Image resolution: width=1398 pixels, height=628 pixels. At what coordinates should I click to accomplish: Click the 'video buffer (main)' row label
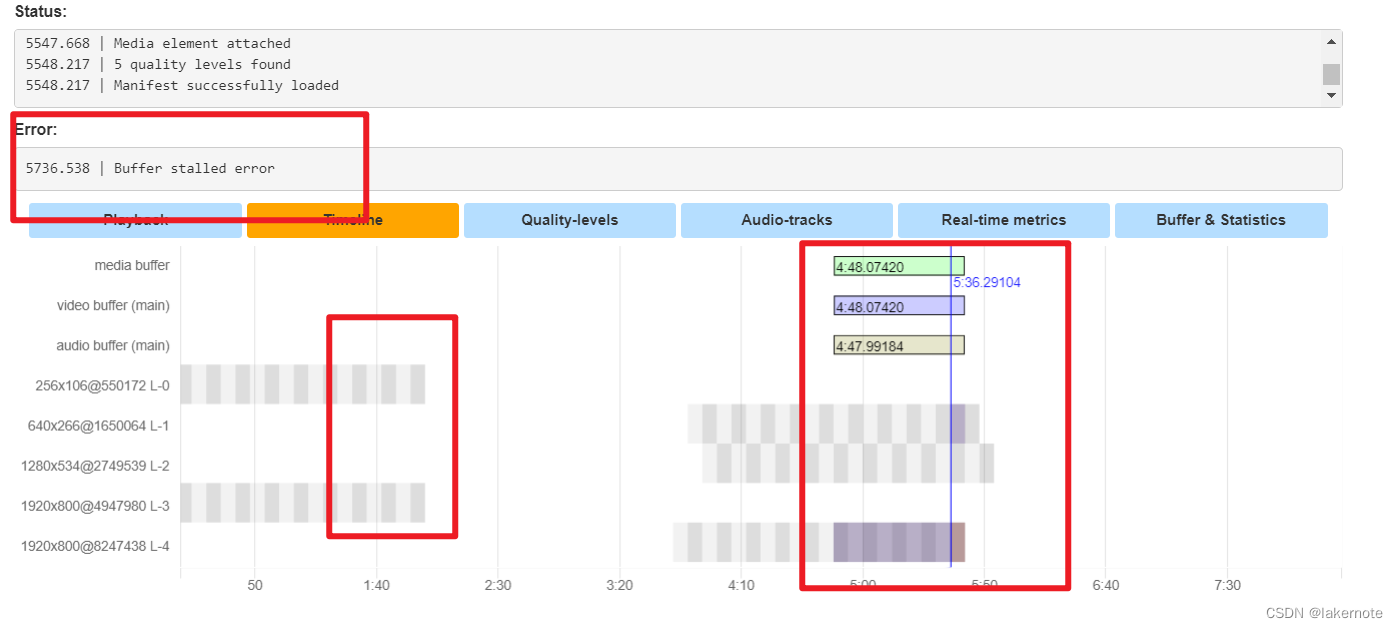(113, 306)
